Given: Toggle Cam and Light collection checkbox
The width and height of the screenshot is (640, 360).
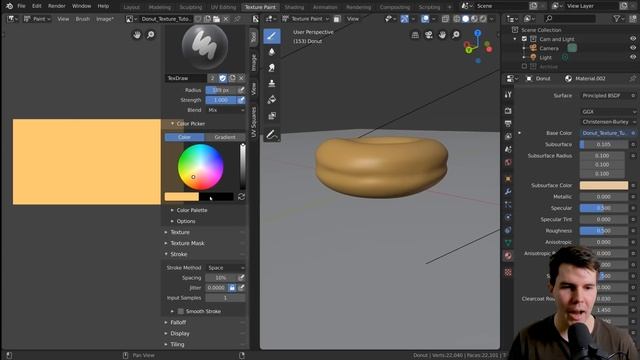Looking at the screenshot, I should click(x=524, y=39).
